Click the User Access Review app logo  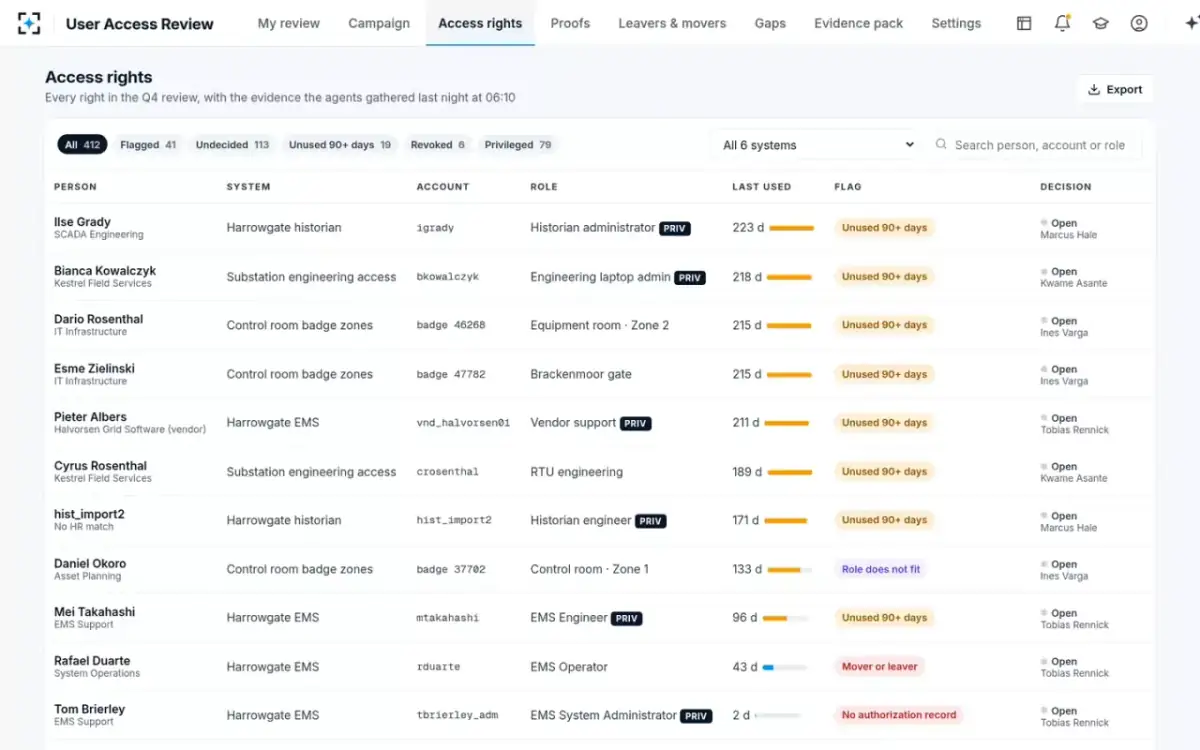(29, 23)
